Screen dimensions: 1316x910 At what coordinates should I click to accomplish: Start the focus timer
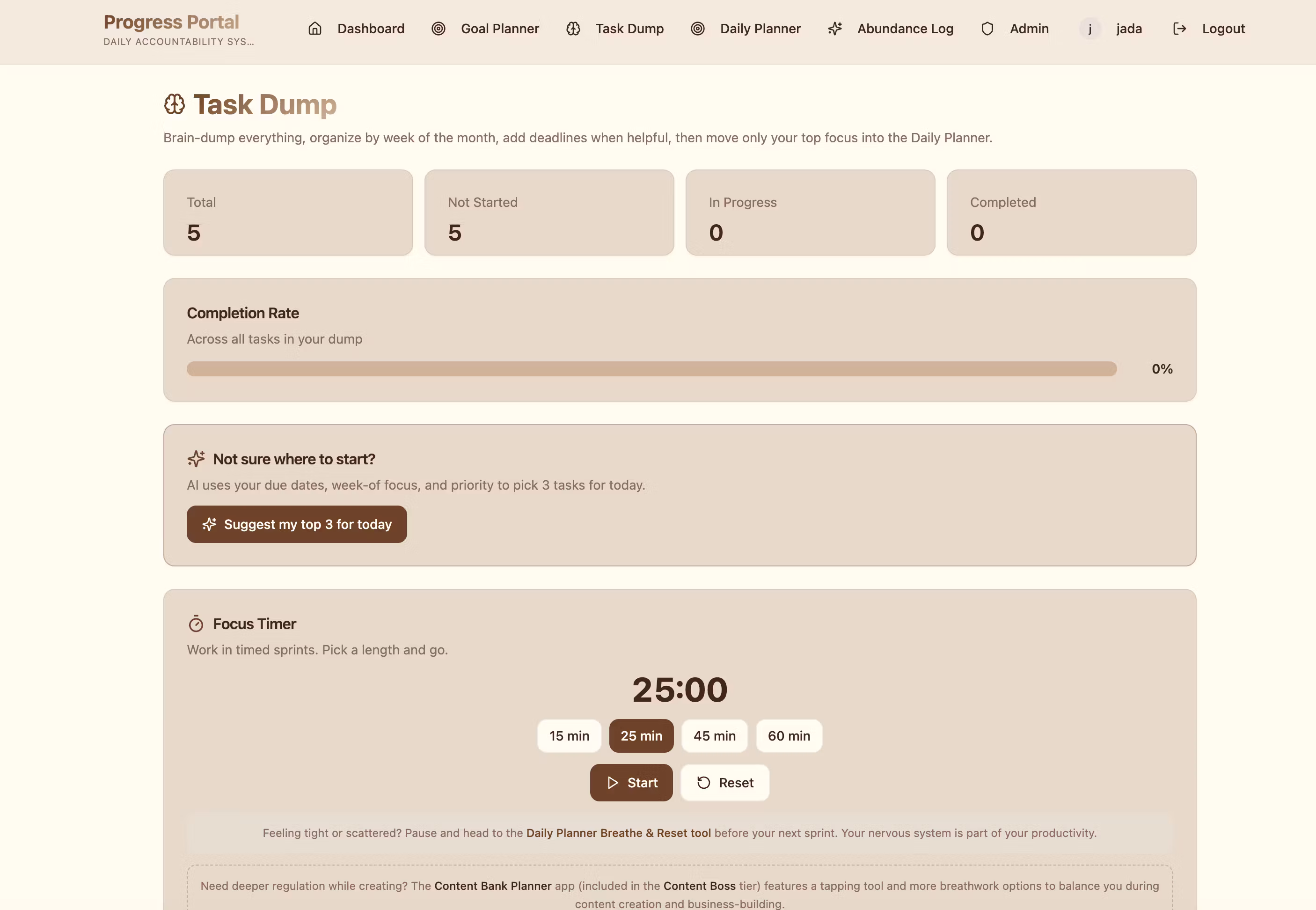click(x=631, y=782)
